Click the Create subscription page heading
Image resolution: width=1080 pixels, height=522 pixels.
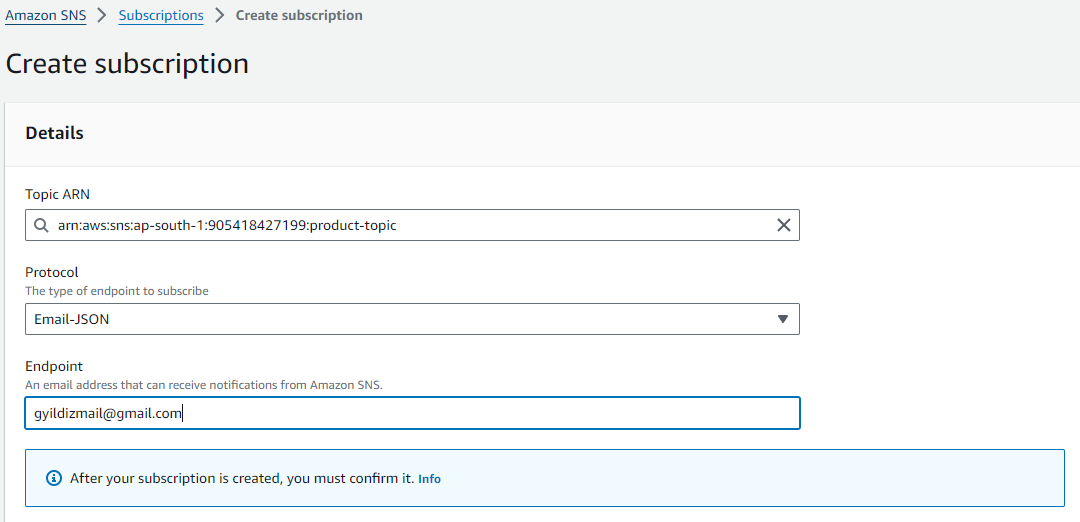coord(127,64)
